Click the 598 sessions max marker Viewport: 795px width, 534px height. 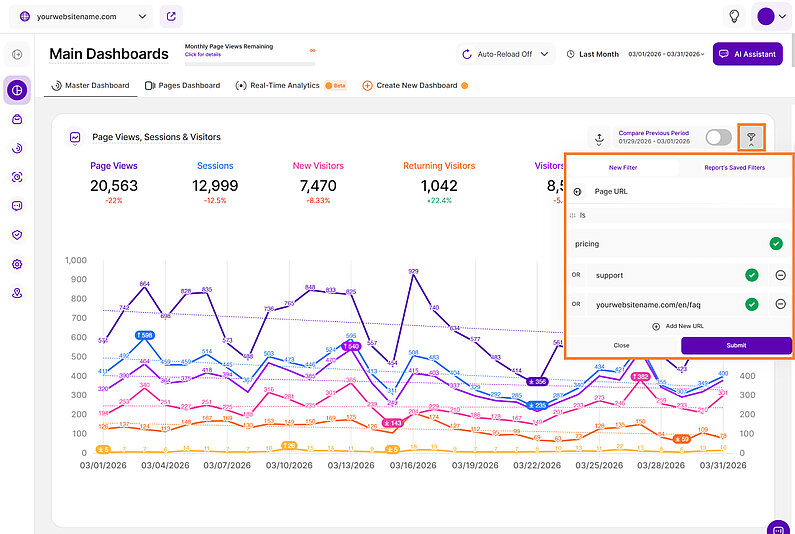click(x=144, y=336)
